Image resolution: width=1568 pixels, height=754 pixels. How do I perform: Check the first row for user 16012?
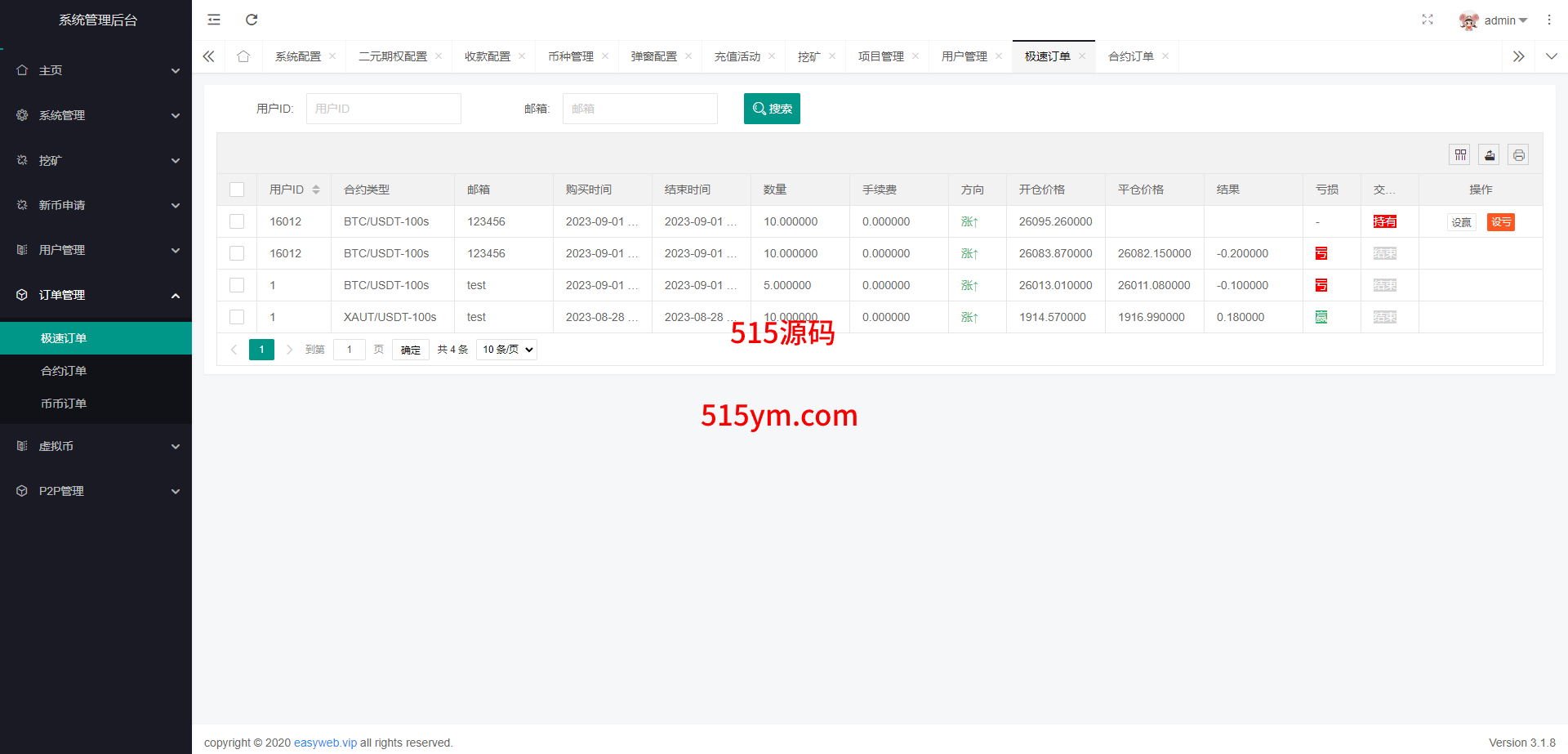tap(237, 221)
